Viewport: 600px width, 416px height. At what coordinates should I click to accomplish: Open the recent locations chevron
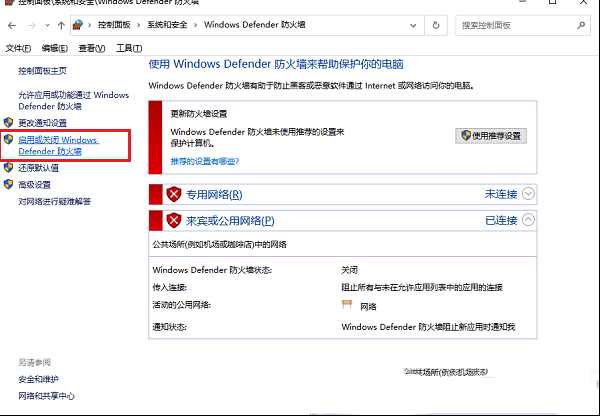(47, 26)
